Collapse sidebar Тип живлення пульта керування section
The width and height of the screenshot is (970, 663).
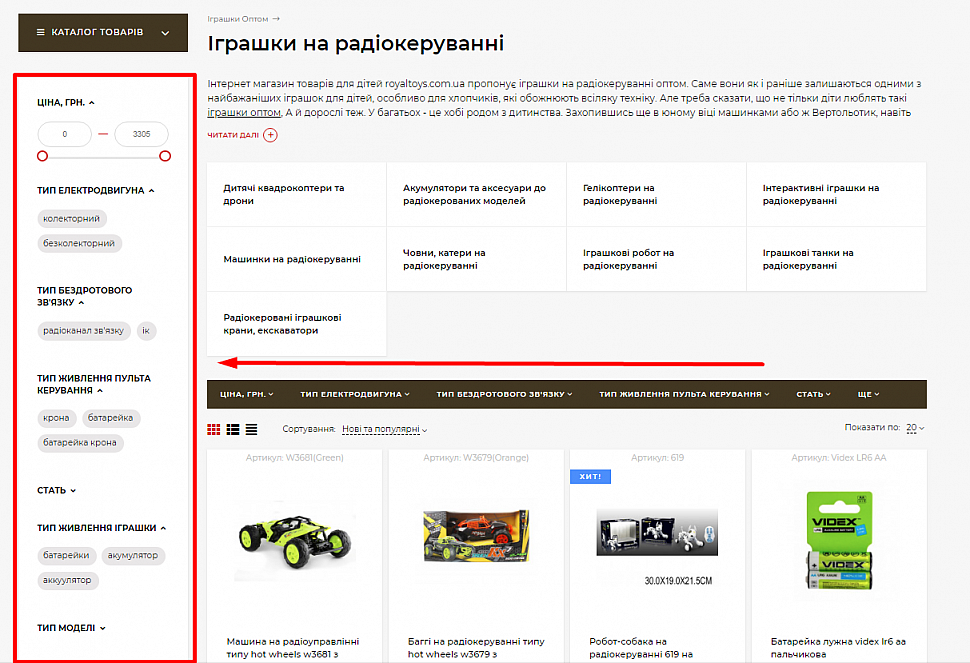[x=93, y=384]
